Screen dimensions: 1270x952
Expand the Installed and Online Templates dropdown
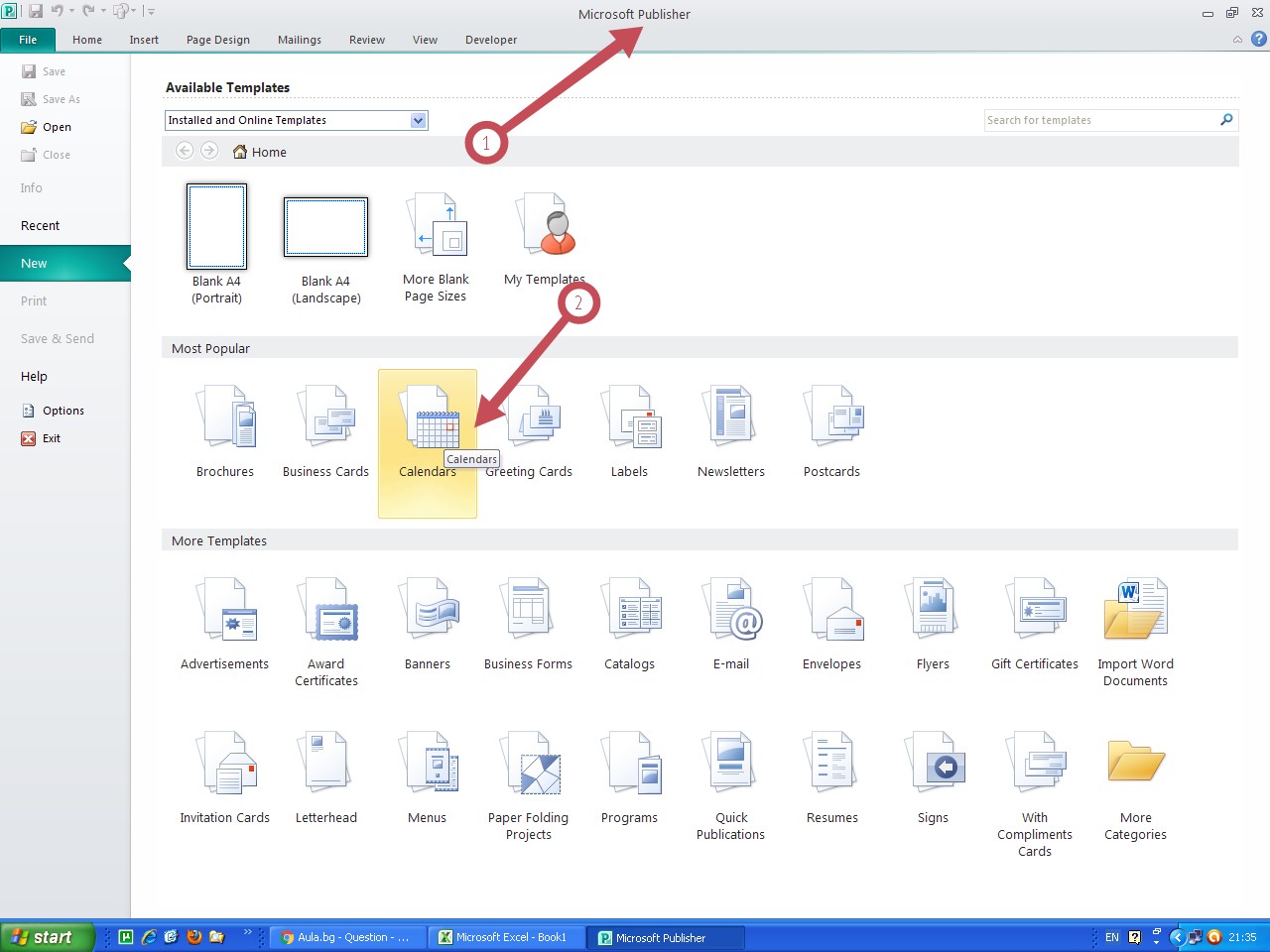coord(418,120)
